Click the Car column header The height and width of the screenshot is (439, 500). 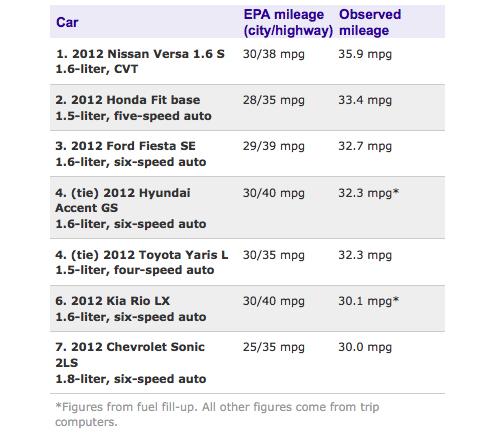click(x=67, y=23)
